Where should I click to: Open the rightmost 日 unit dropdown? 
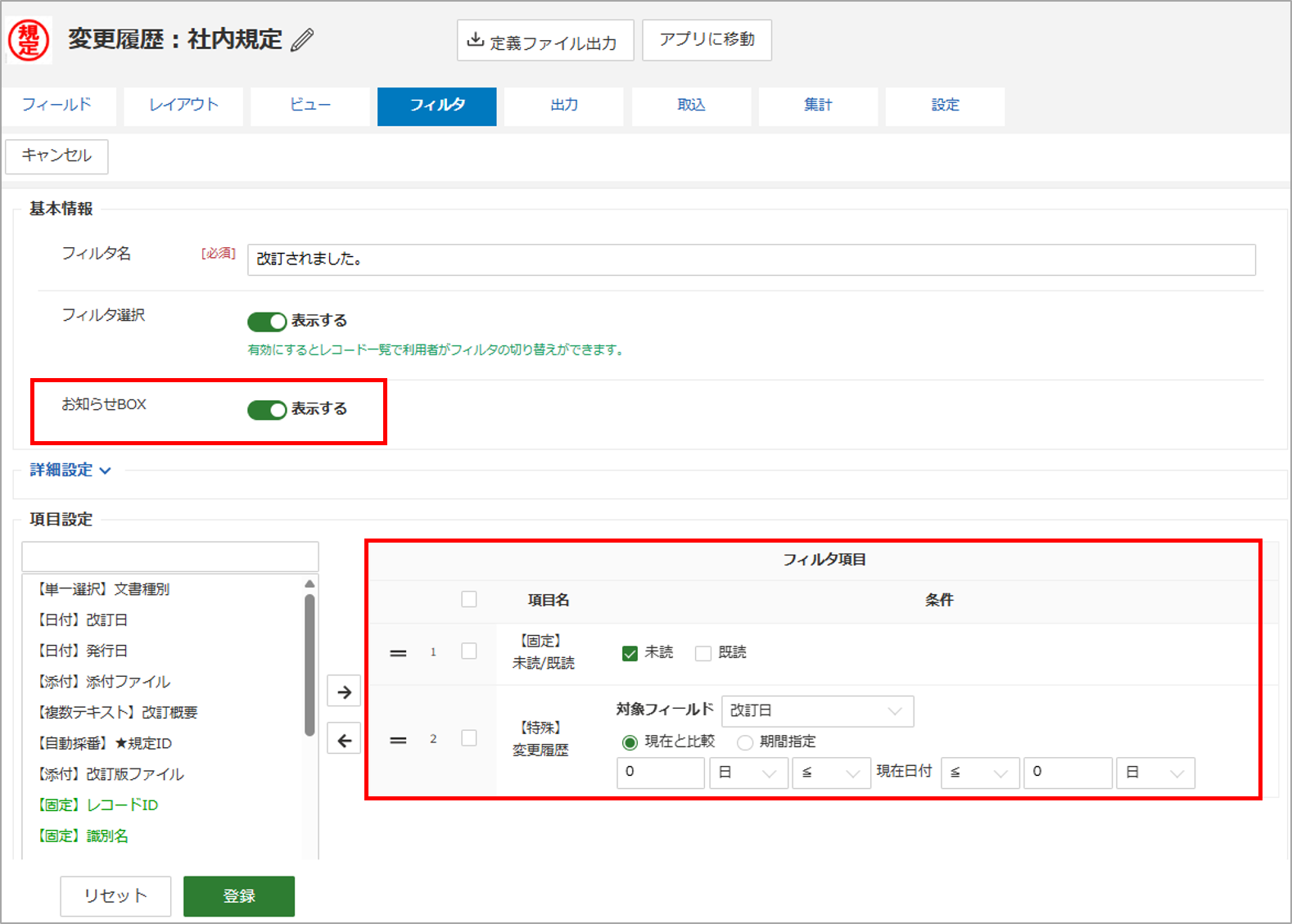[x=1154, y=773]
